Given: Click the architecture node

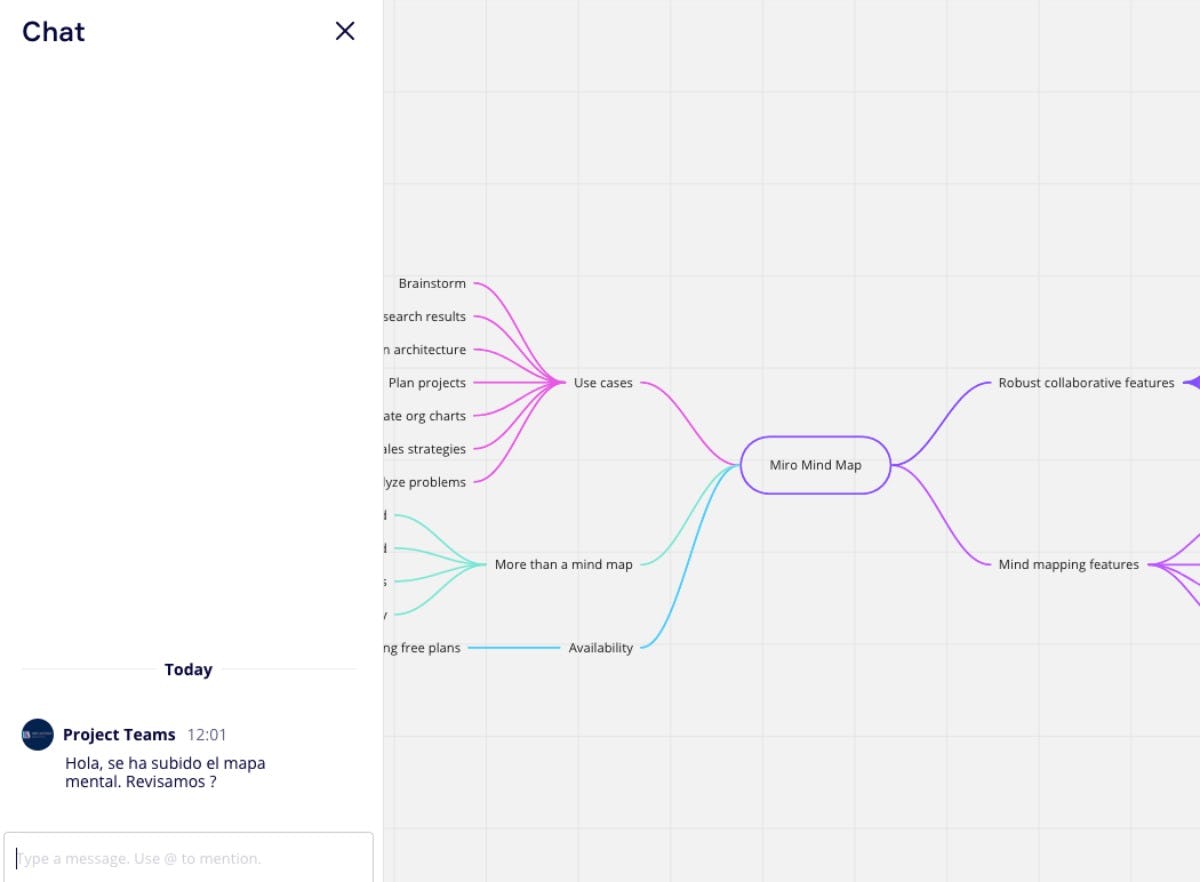Looking at the screenshot, I should click(x=424, y=349).
